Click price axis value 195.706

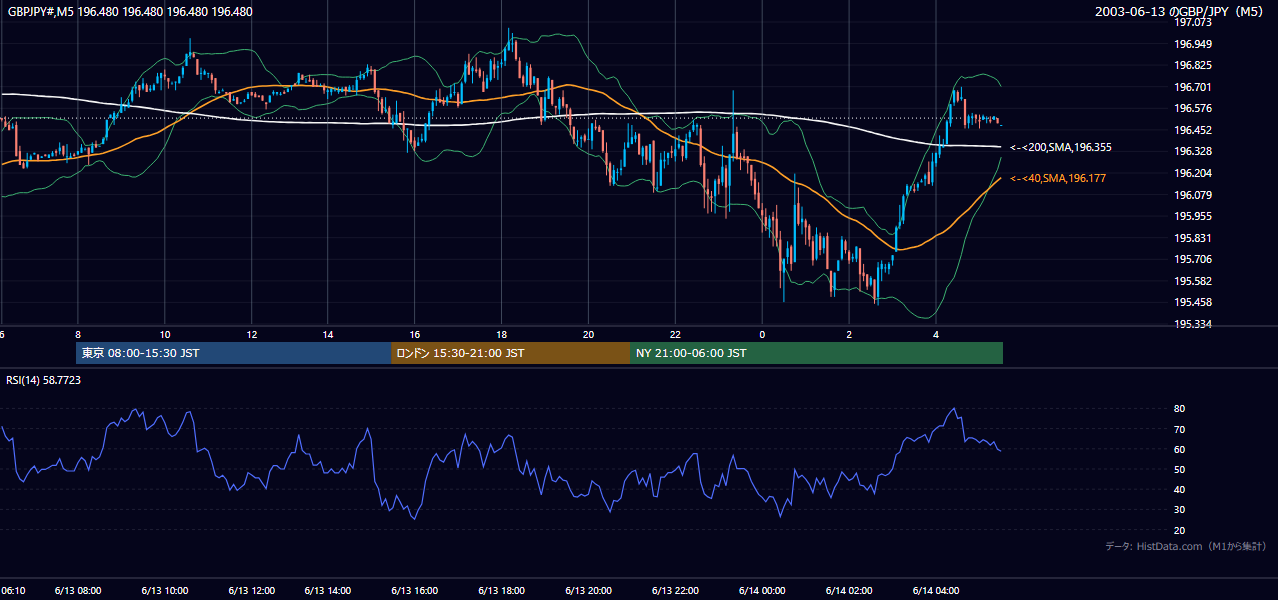tap(1195, 259)
